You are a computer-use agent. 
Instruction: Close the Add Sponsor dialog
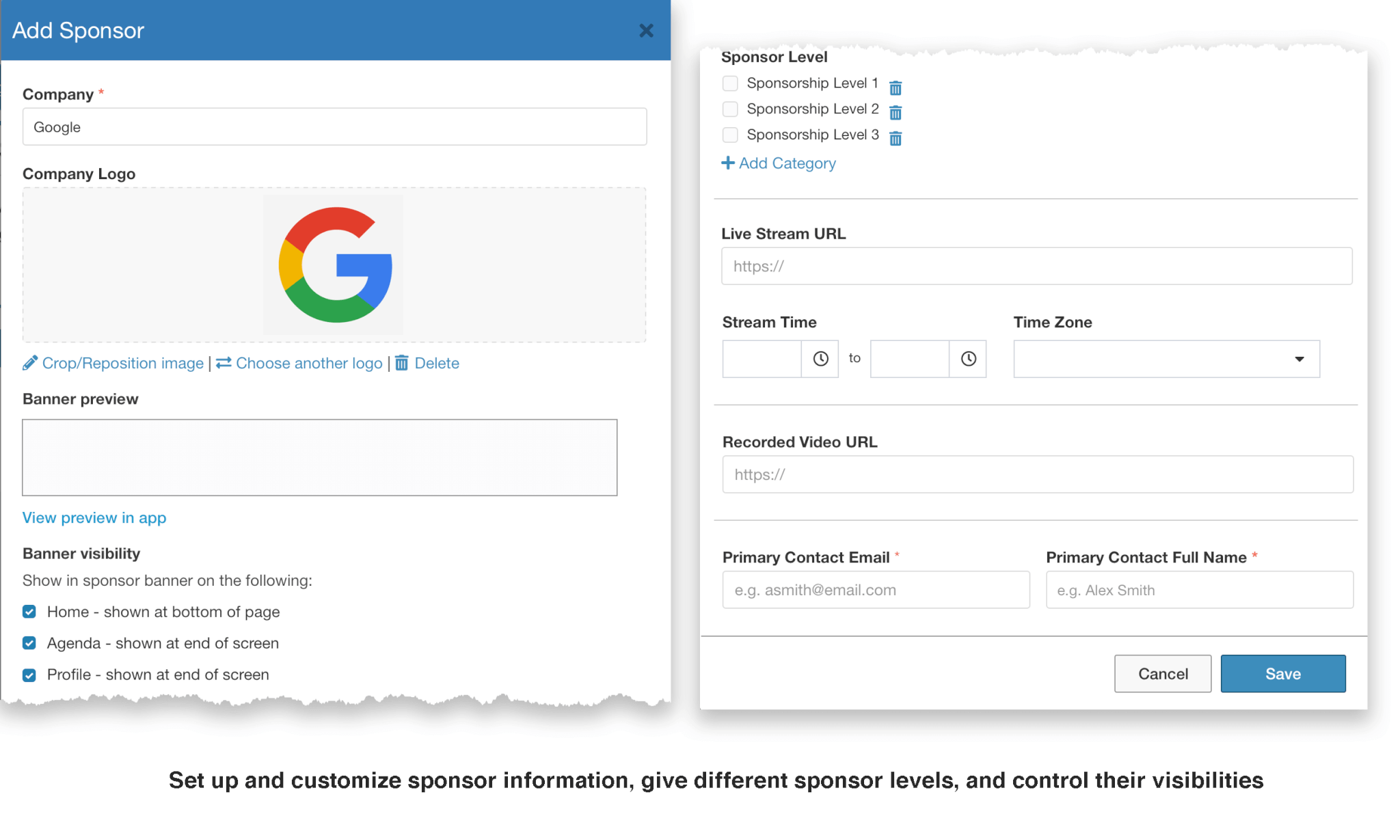[645, 30]
